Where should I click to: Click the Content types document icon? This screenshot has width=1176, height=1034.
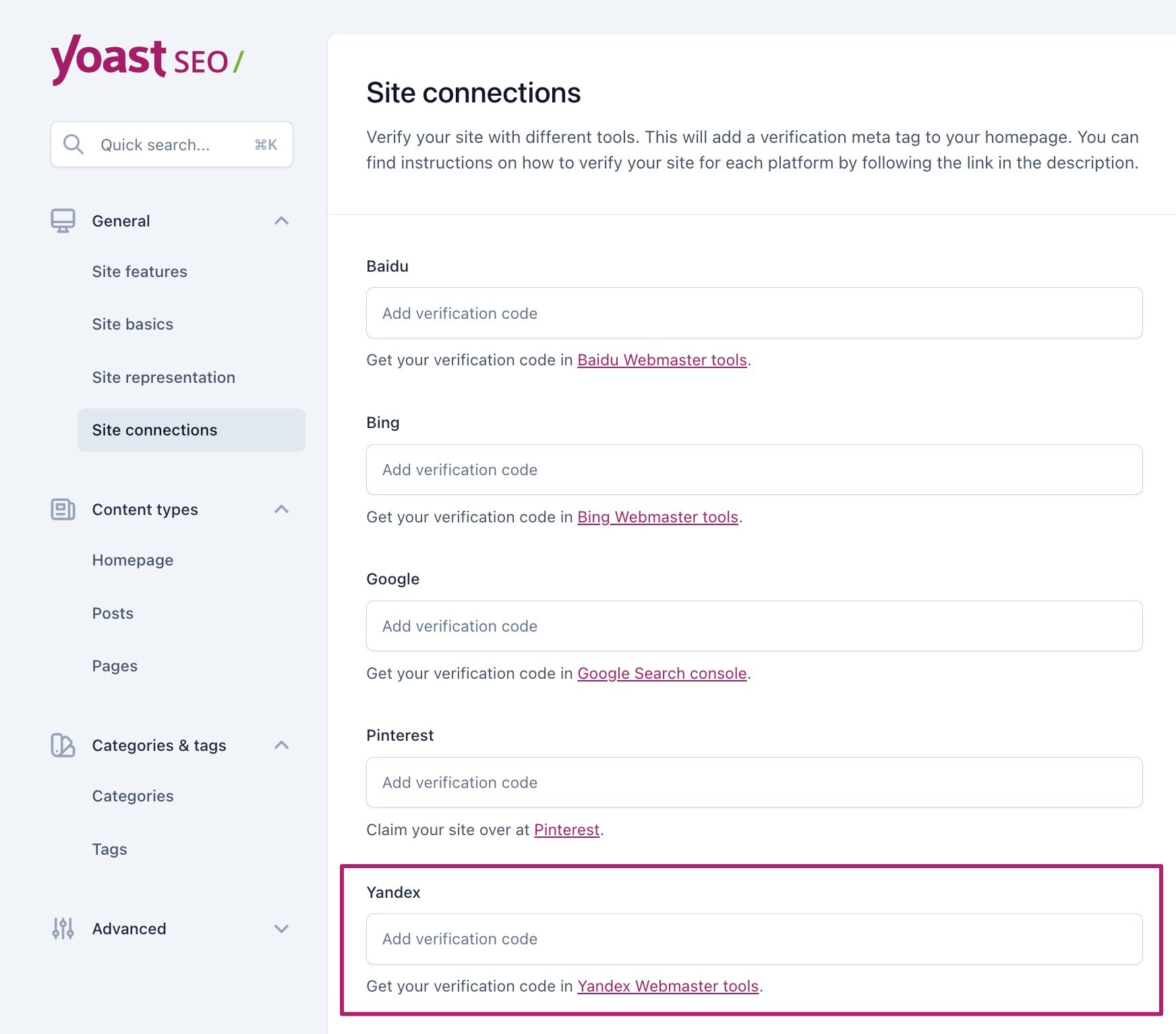coord(63,510)
